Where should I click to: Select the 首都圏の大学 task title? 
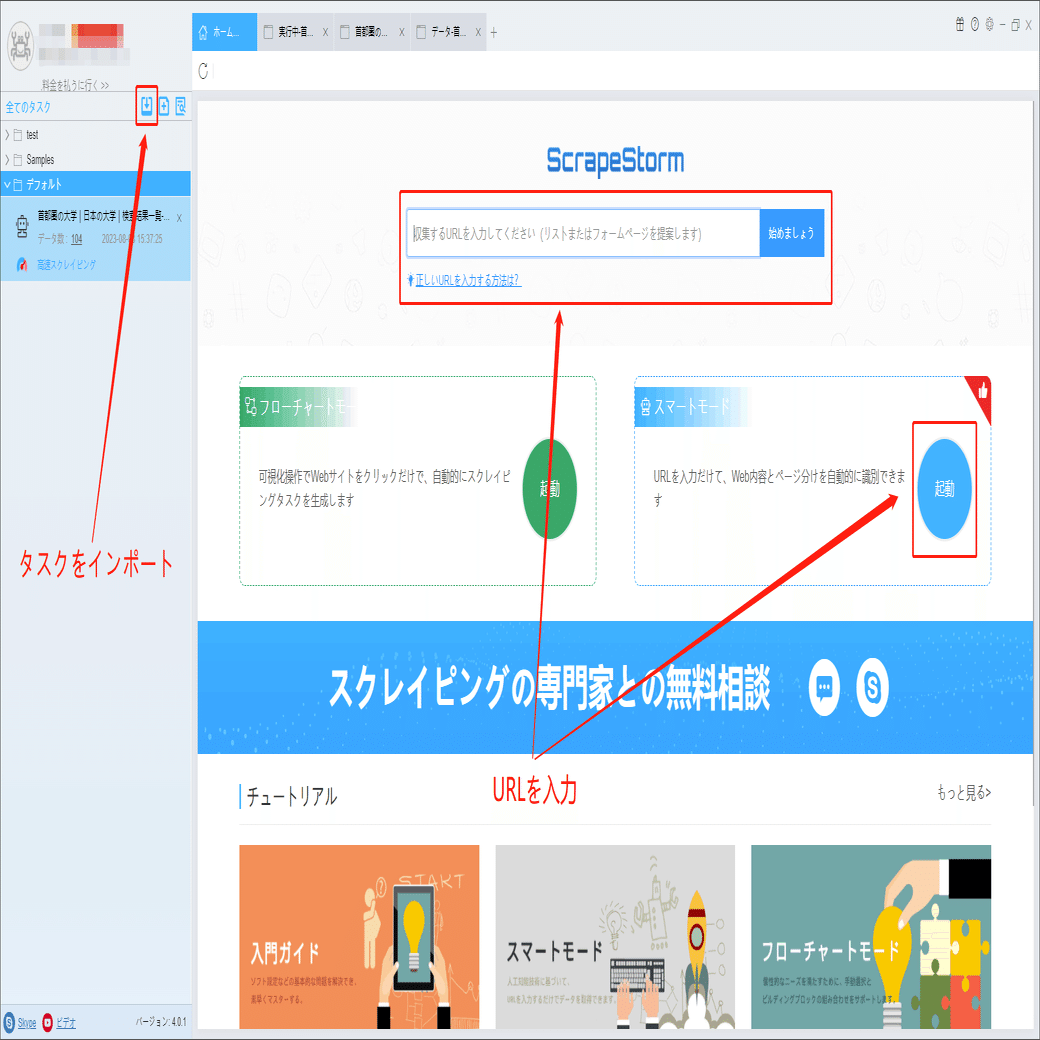[103, 216]
